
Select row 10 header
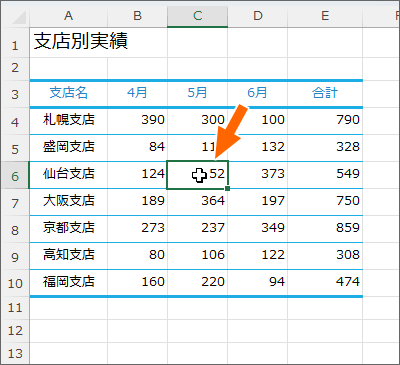pyautogui.click(x=15, y=283)
